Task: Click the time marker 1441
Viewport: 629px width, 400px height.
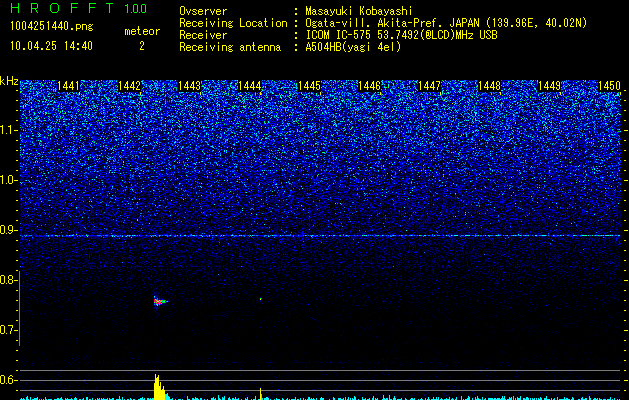Action: coord(69,86)
